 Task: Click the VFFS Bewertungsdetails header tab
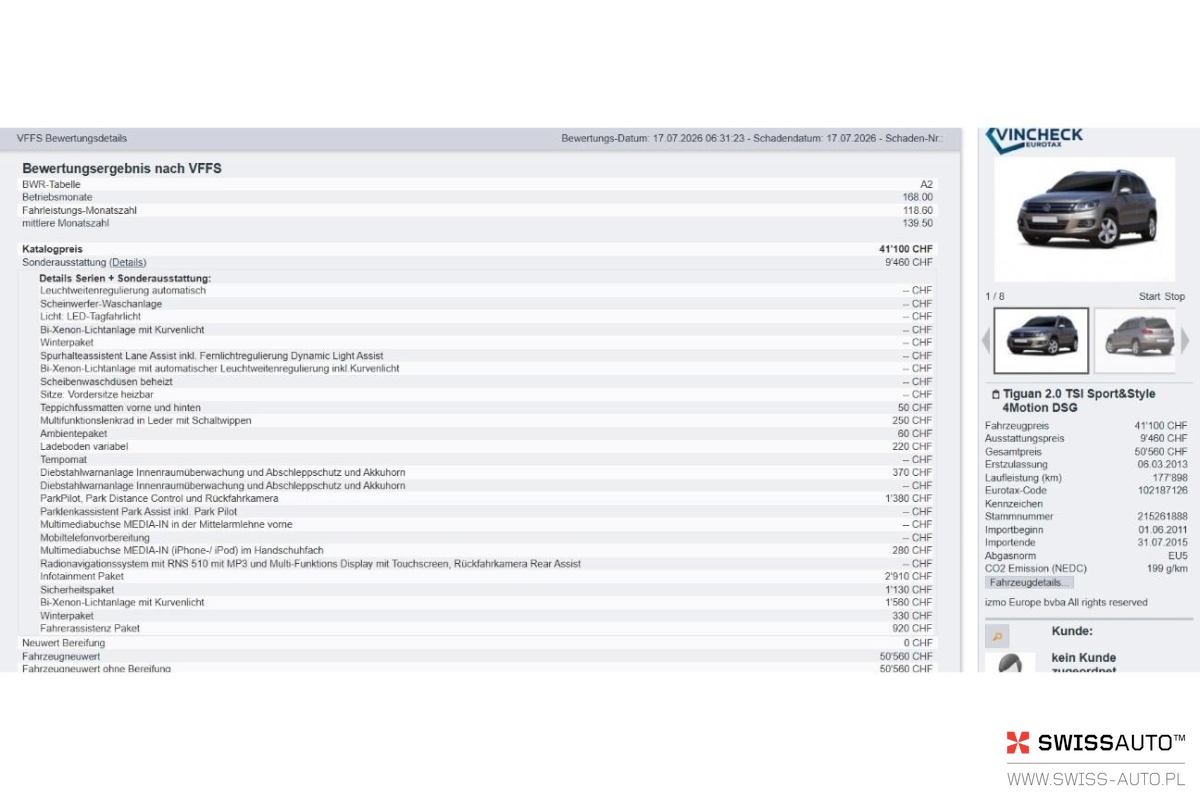72,138
